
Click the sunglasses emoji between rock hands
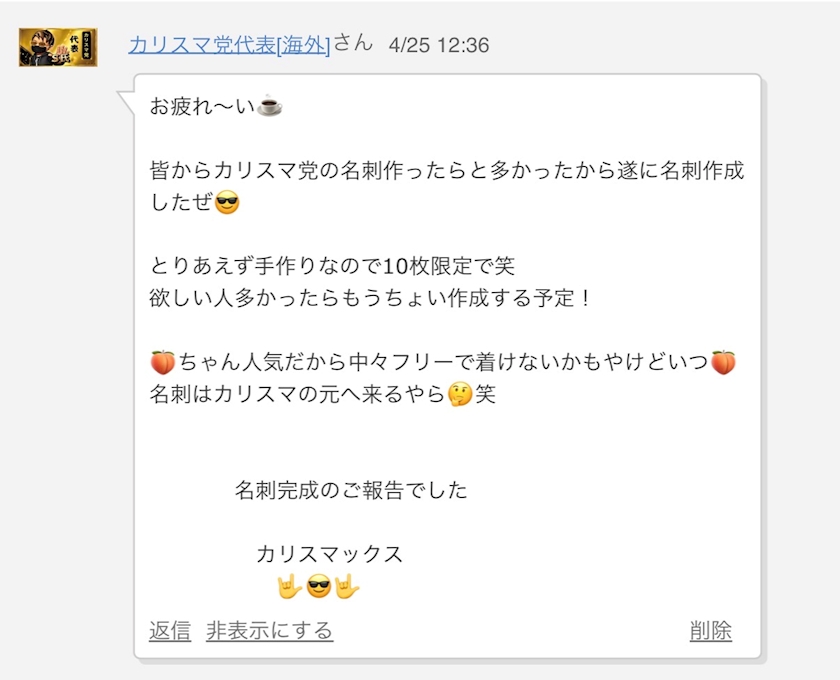point(318,587)
